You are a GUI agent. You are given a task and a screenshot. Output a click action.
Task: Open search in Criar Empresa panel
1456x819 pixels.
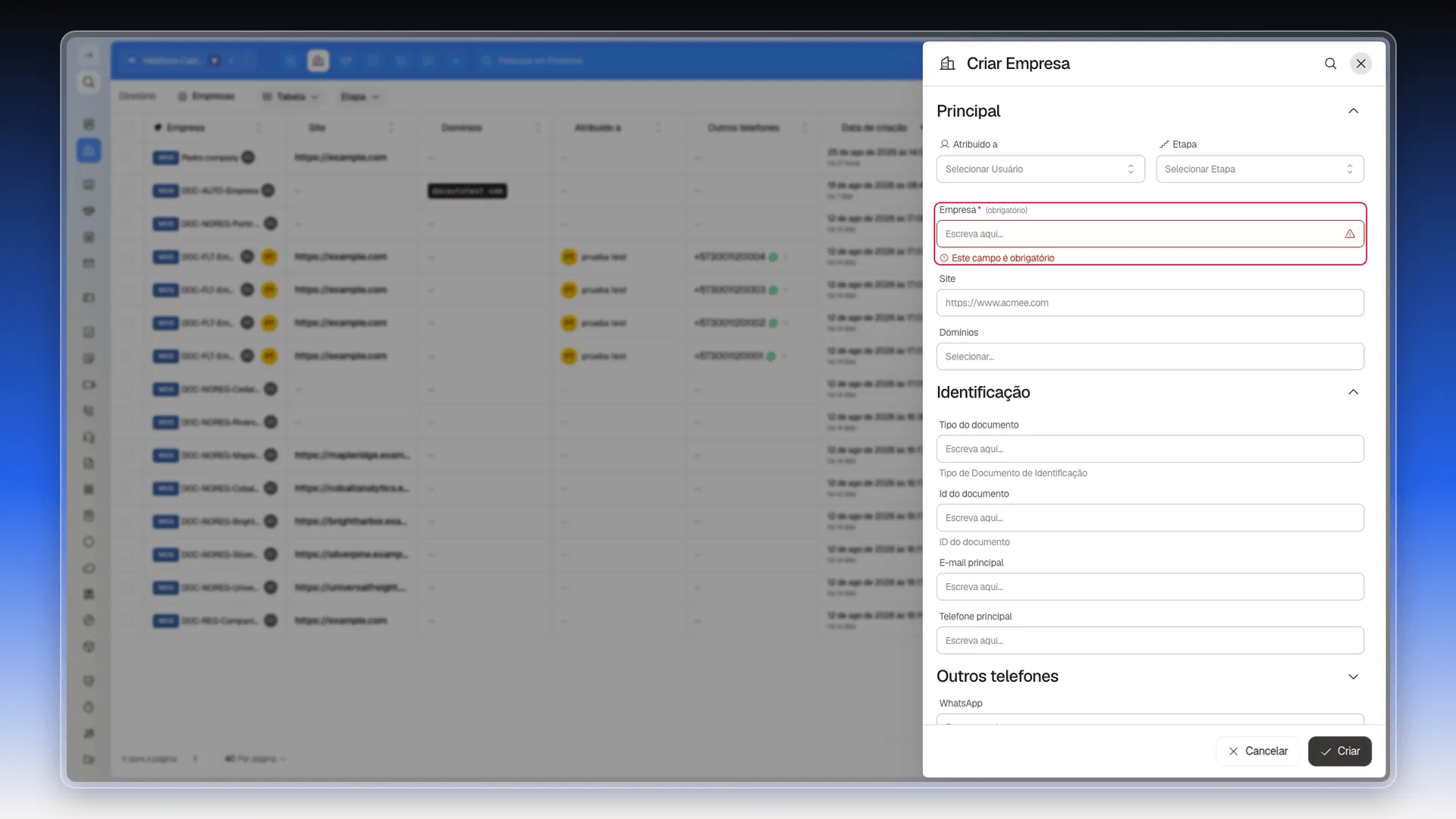(x=1330, y=64)
